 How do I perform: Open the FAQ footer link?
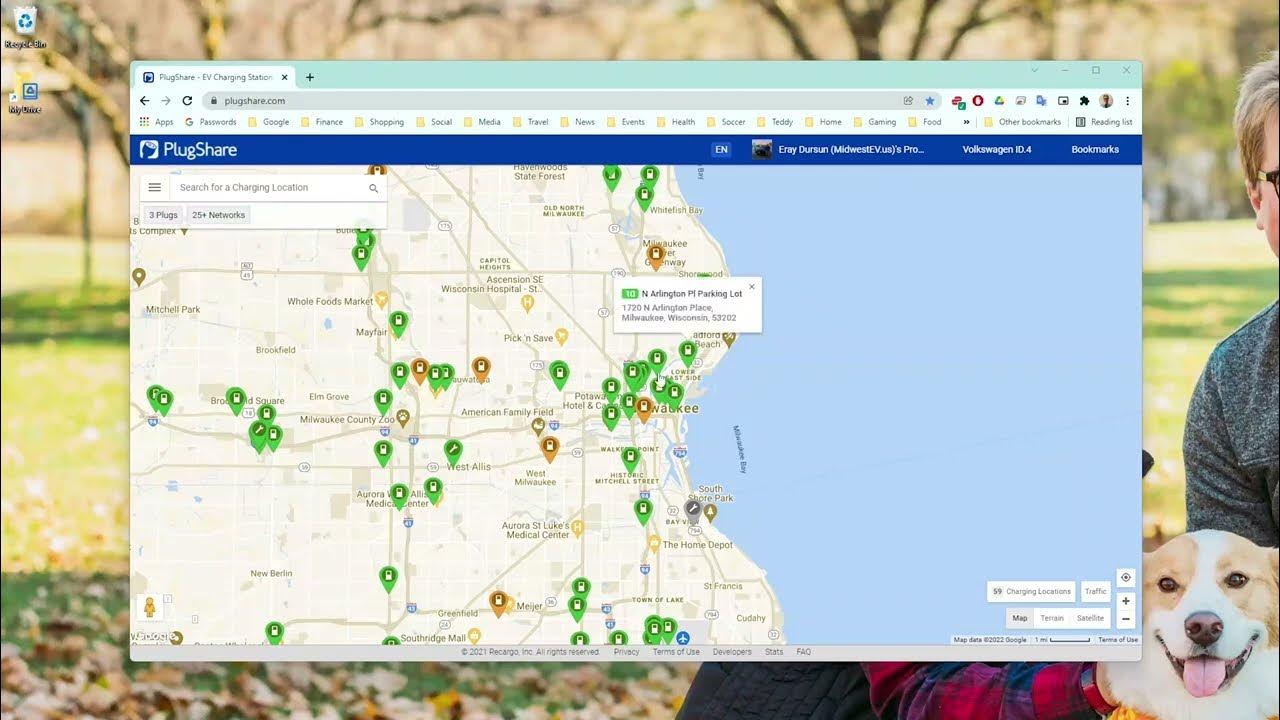click(x=804, y=652)
